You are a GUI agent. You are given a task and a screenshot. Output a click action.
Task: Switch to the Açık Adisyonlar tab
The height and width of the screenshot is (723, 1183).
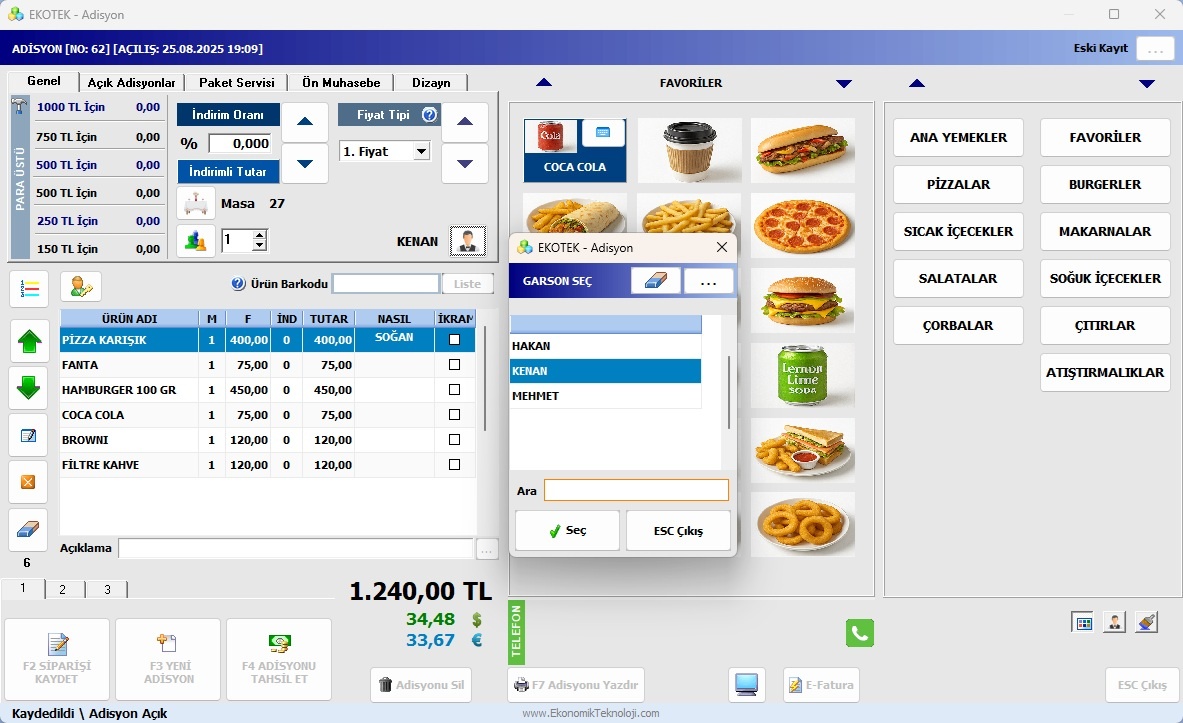[131, 82]
